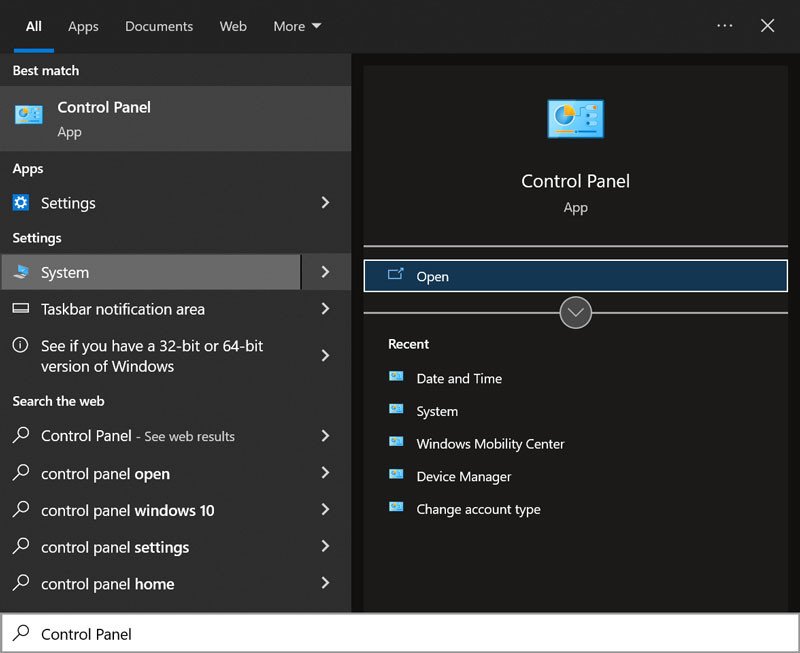The height and width of the screenshot is (653, 800).
Task: Open Change account type from Recent
Action: (478, 509)
